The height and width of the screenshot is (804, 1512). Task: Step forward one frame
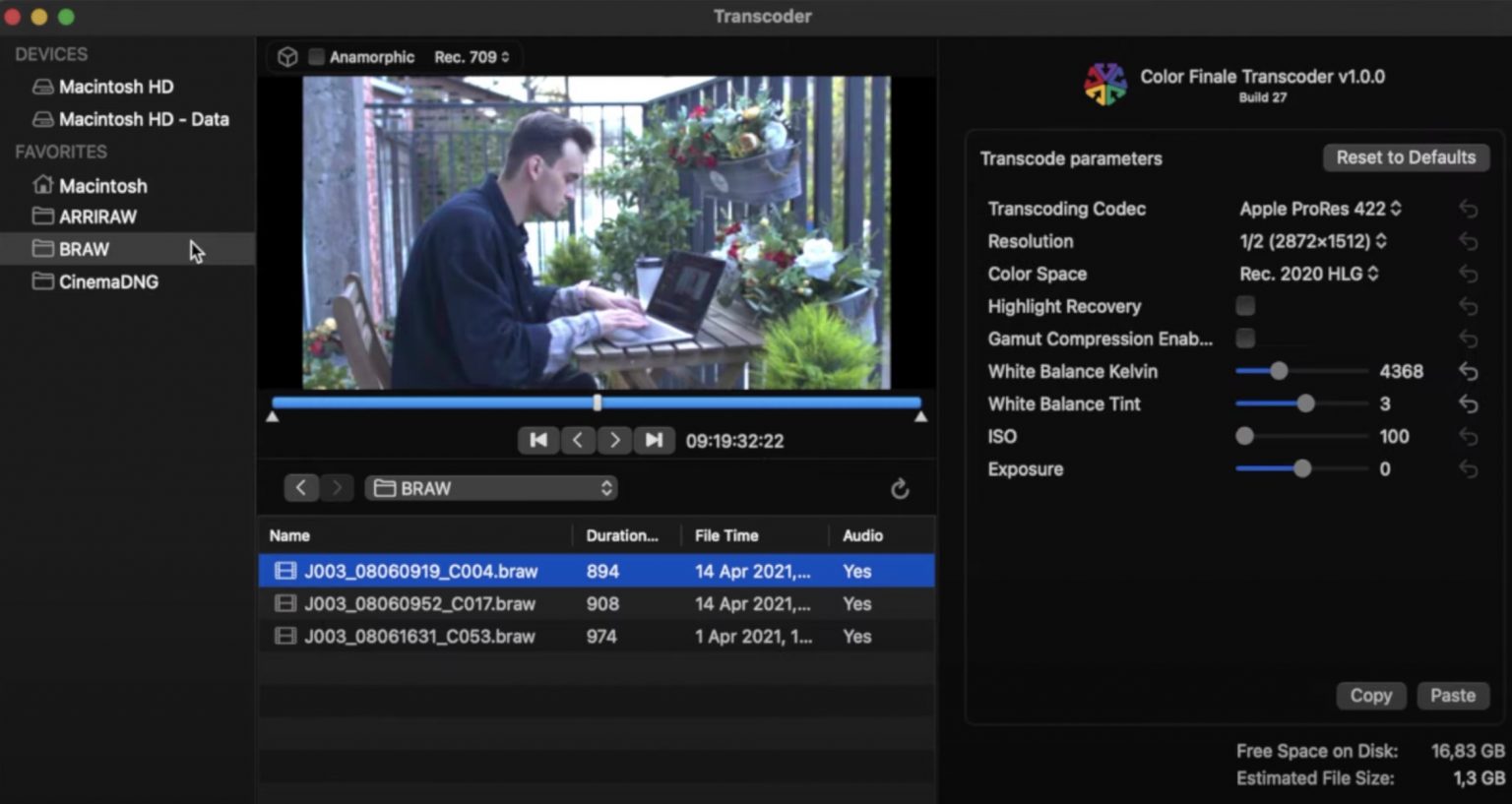(615, 440)
